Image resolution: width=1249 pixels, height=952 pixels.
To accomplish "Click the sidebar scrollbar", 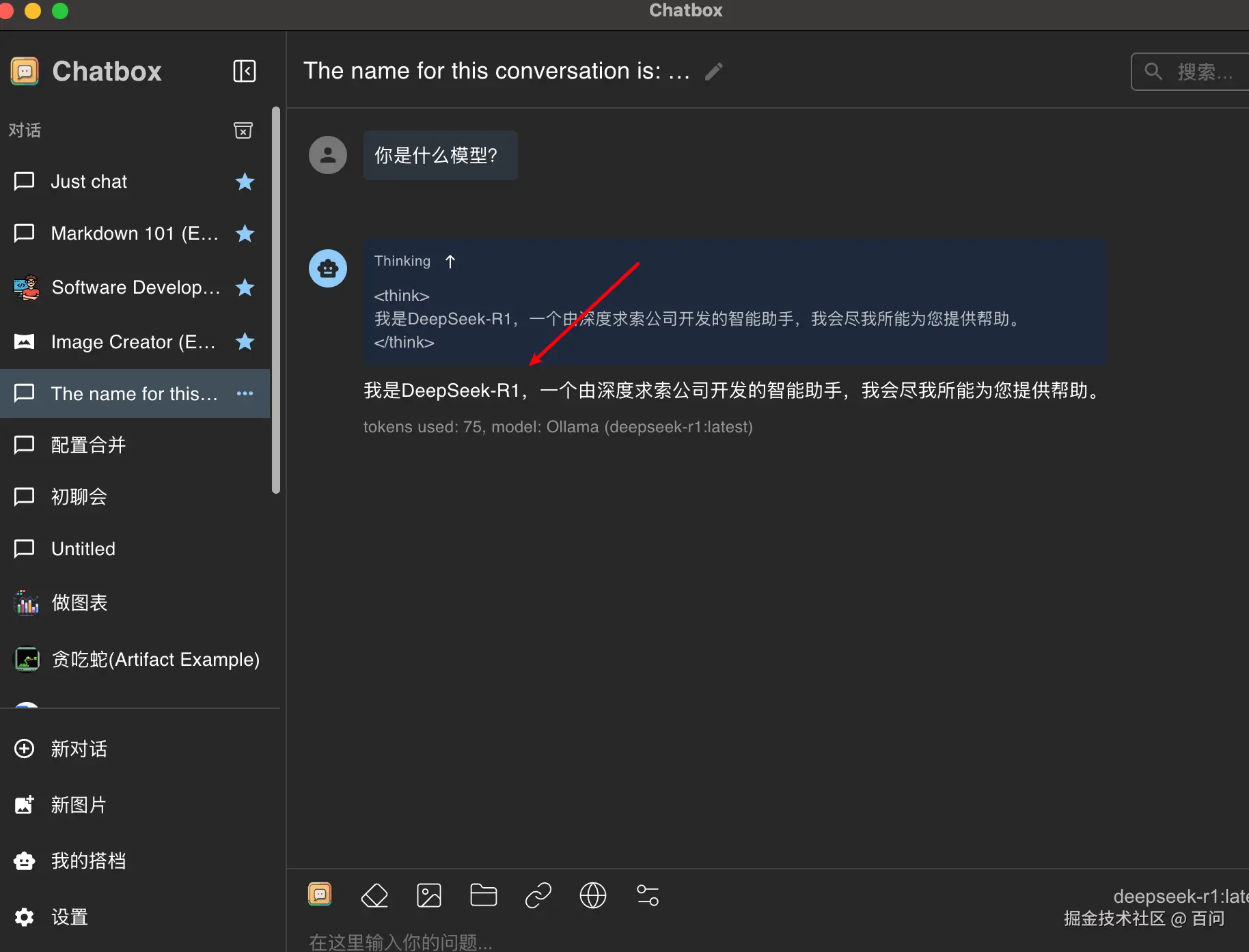I will [276, 300].
